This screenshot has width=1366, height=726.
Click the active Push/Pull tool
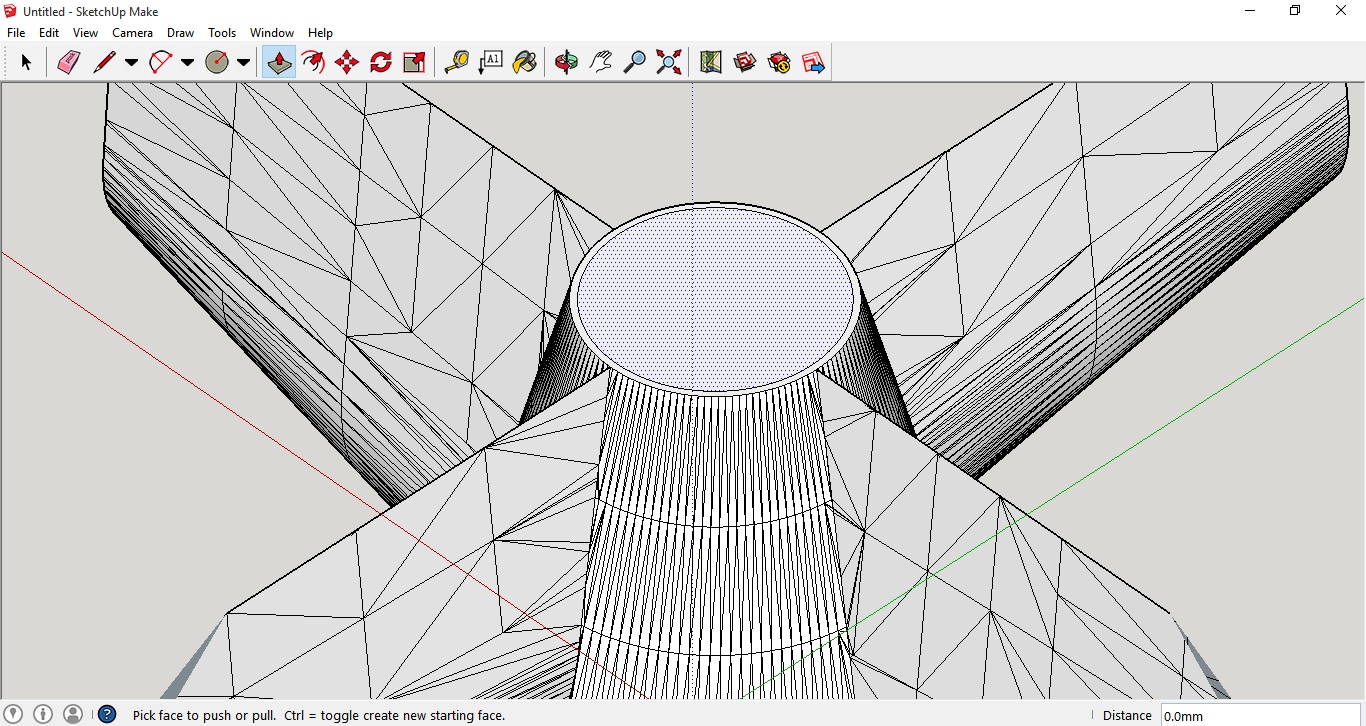pyautogui.click(x=279, y=62)
